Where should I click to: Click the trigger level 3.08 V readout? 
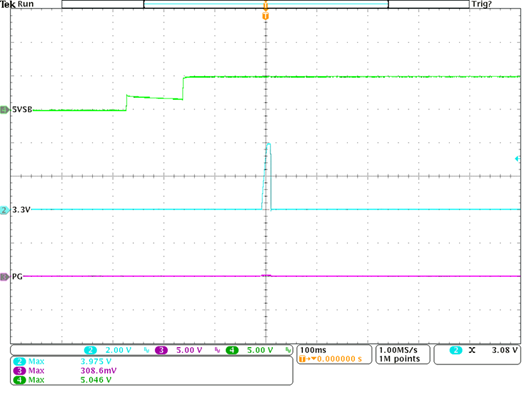505,350
